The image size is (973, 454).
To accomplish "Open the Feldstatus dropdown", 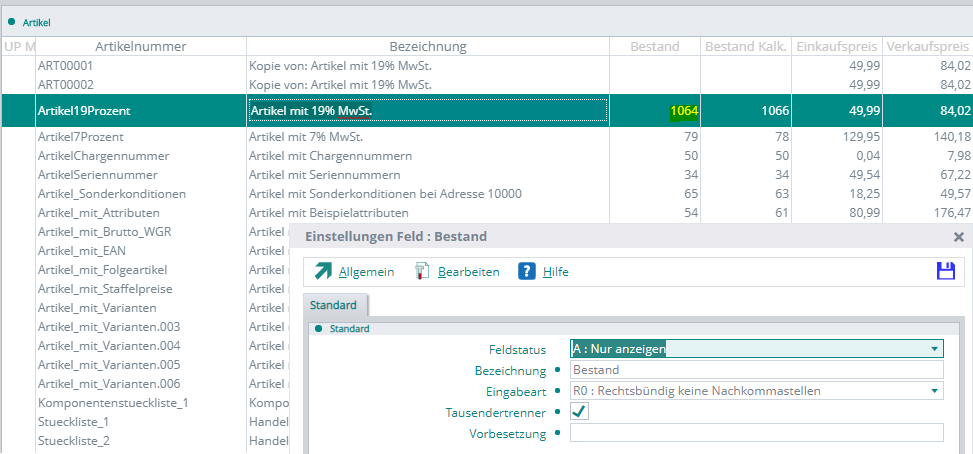I will pos(934,349).
